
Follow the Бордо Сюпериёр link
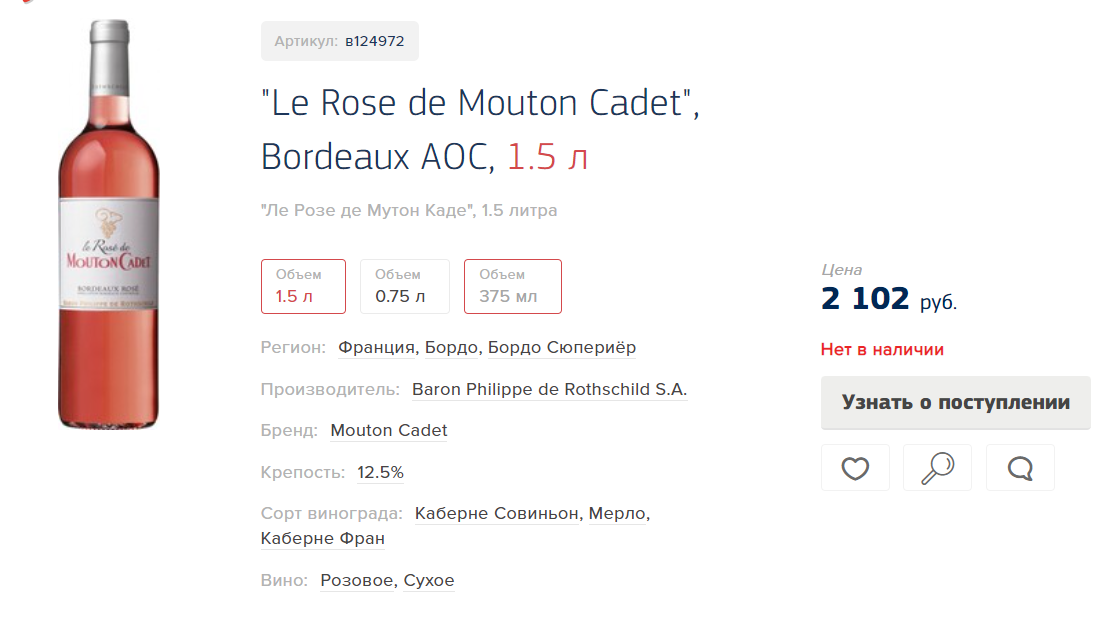coord(562,348)
